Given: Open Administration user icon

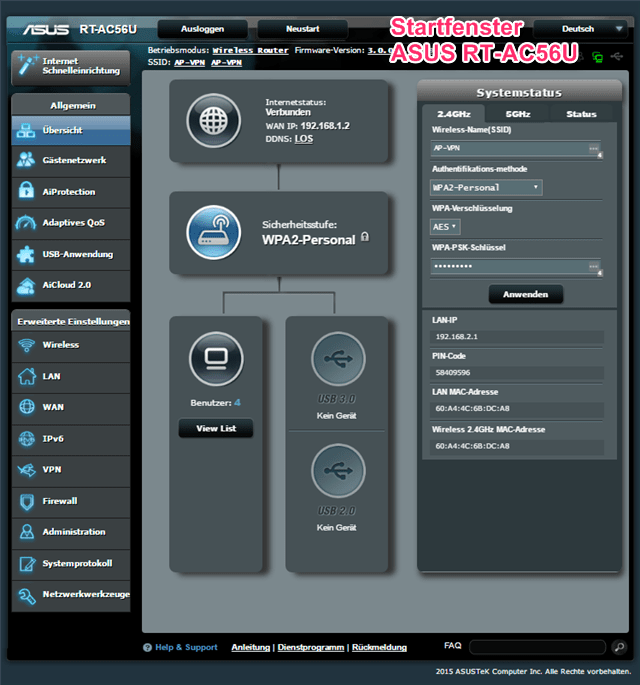Looking at the screenshot, I should tap(27, 532).
